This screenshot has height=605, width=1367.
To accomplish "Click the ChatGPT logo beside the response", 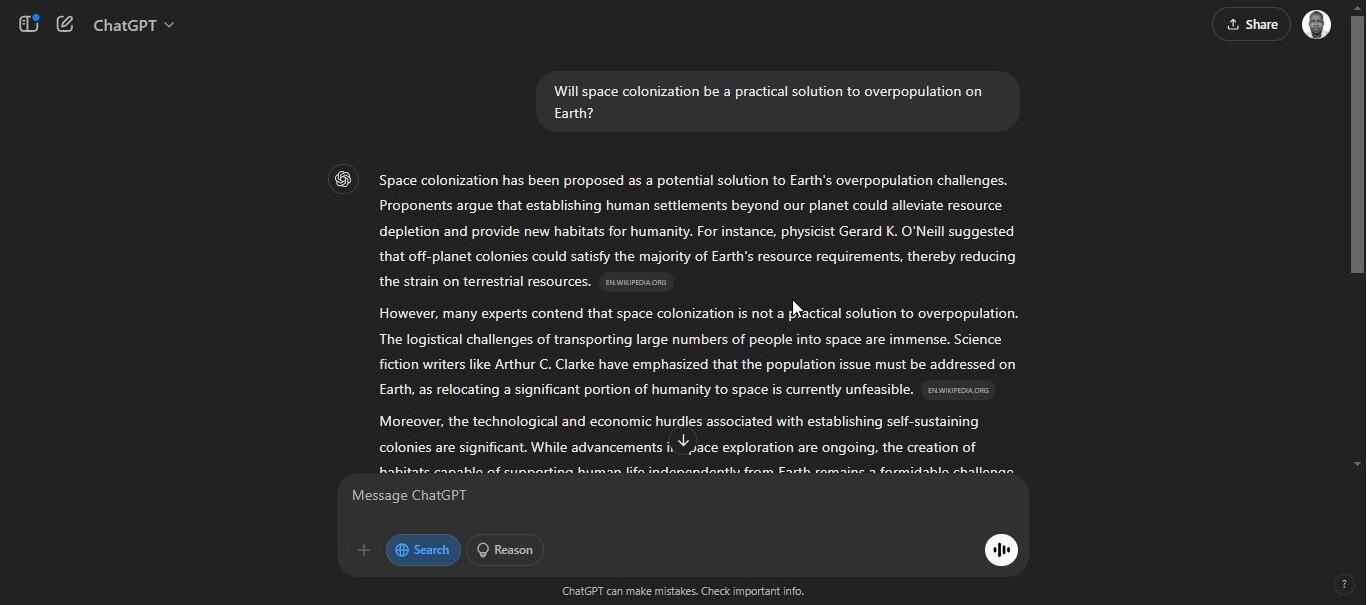I will coord(343,180).
